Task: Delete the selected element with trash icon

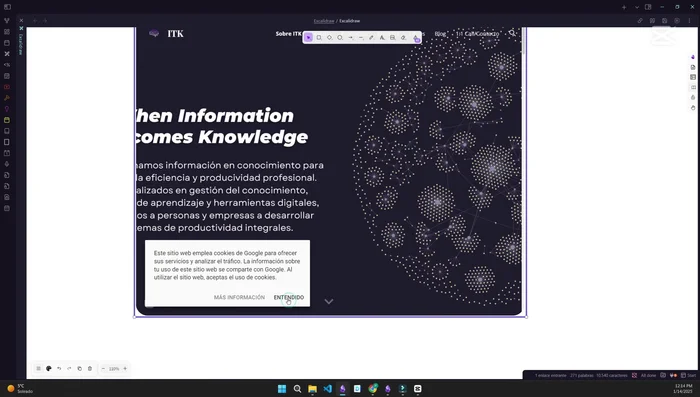Action: 90,368
